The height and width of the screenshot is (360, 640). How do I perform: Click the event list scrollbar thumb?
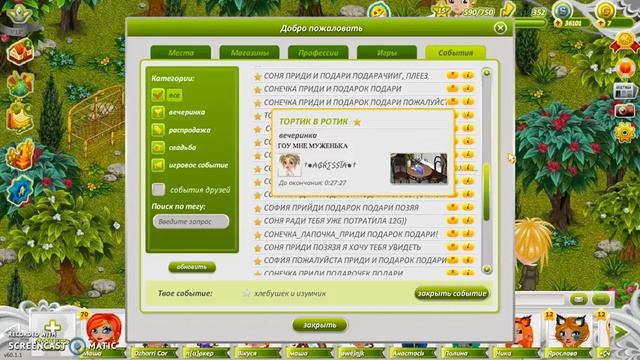tap(487, 192)
